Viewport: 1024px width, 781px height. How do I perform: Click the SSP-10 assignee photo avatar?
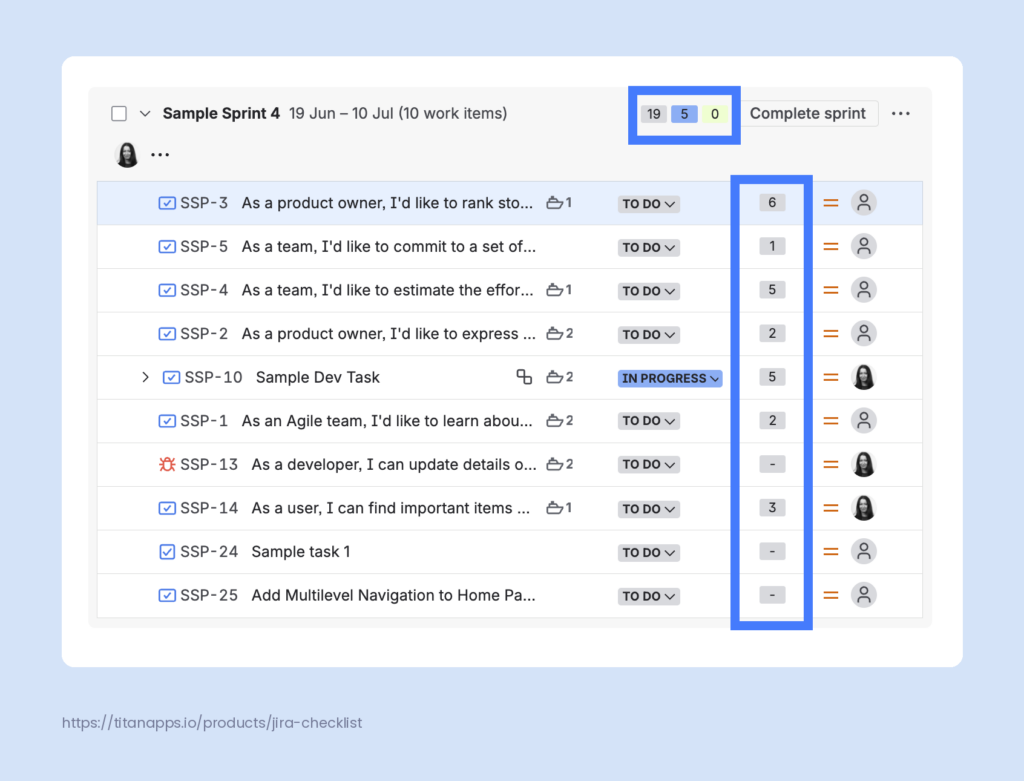pos(863,377)
